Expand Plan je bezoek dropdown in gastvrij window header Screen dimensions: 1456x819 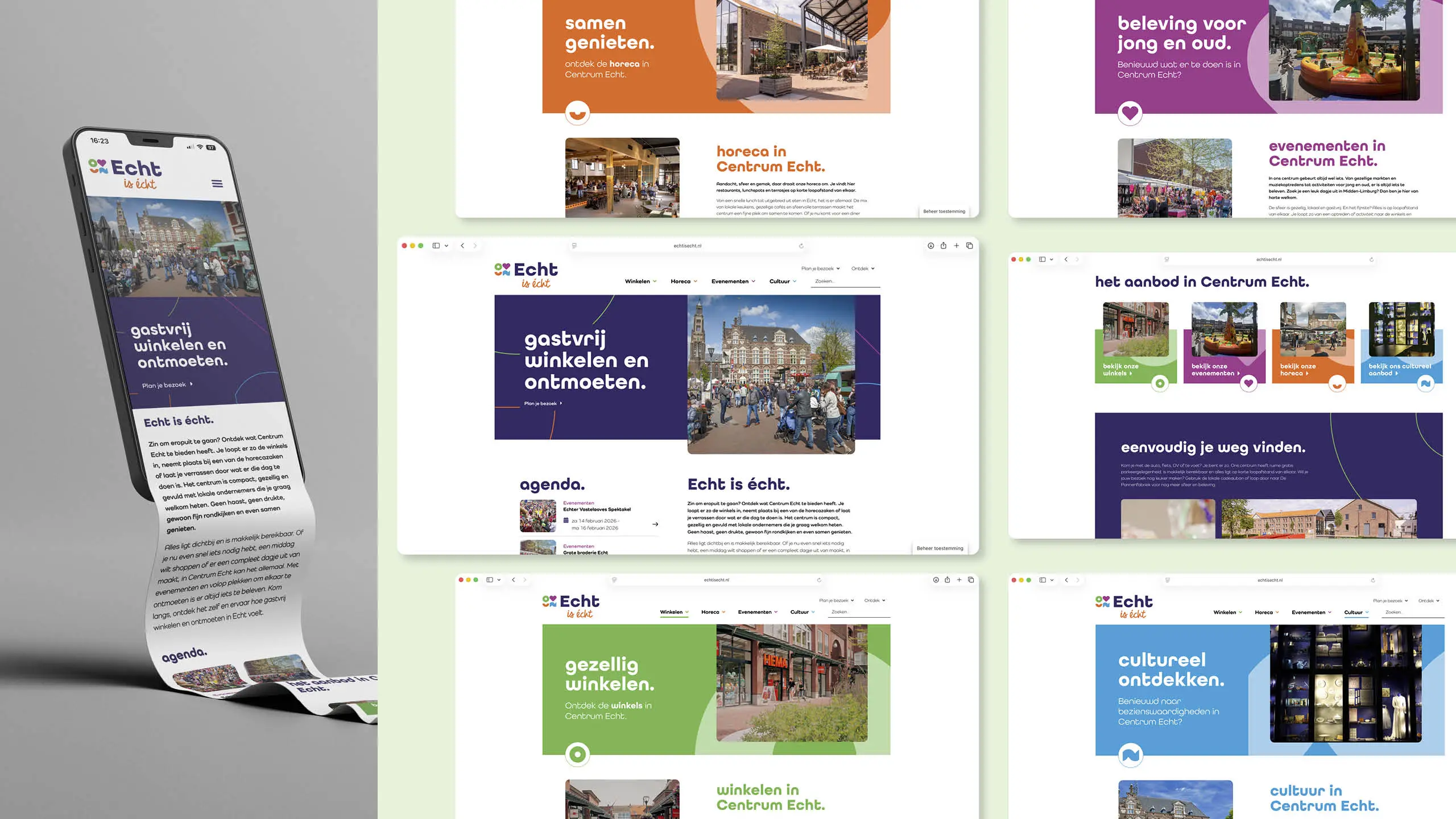(x=820, y=268)
